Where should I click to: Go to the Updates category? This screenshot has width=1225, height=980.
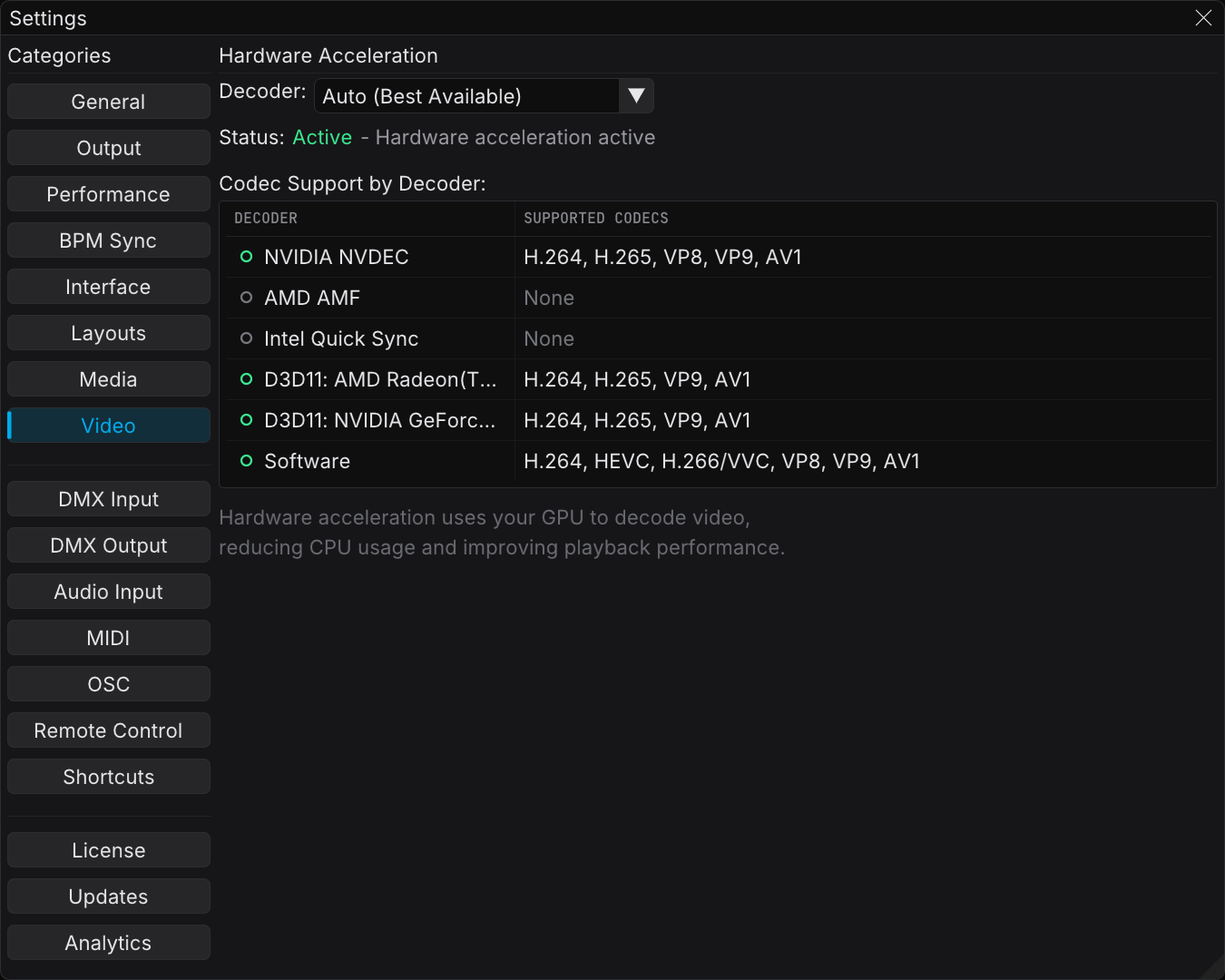[109, 897]
